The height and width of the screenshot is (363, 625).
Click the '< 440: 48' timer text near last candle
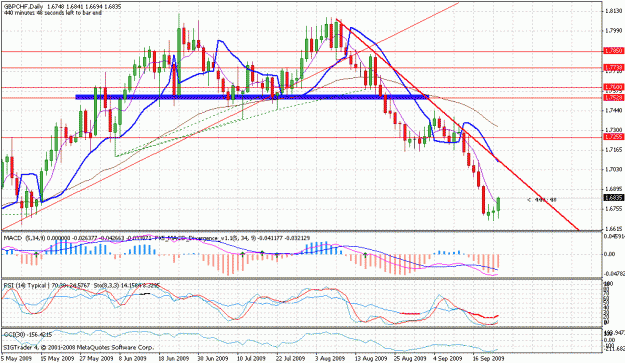coord(542,200)
